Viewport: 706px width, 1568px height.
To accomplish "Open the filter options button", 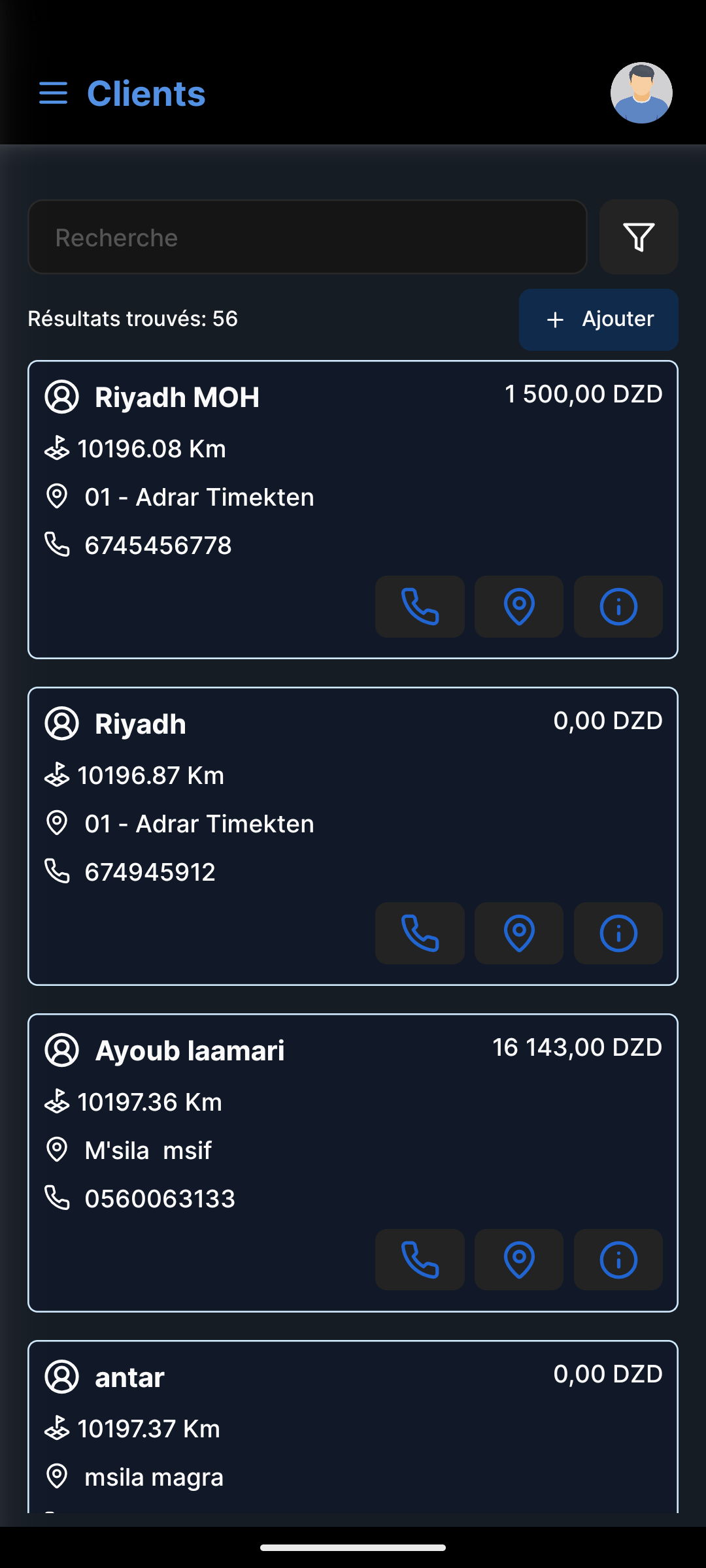I will coord(639,237).
